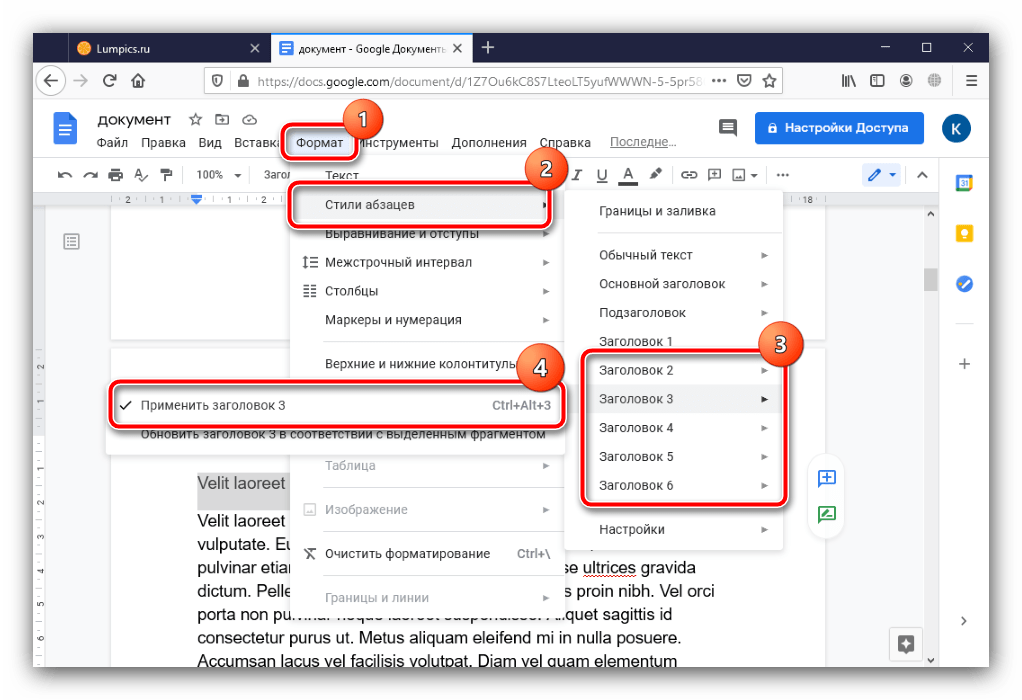Open the 100% zoom dropdown
The width and height of the screenshot is (1022, 700).
coord(218,175)
